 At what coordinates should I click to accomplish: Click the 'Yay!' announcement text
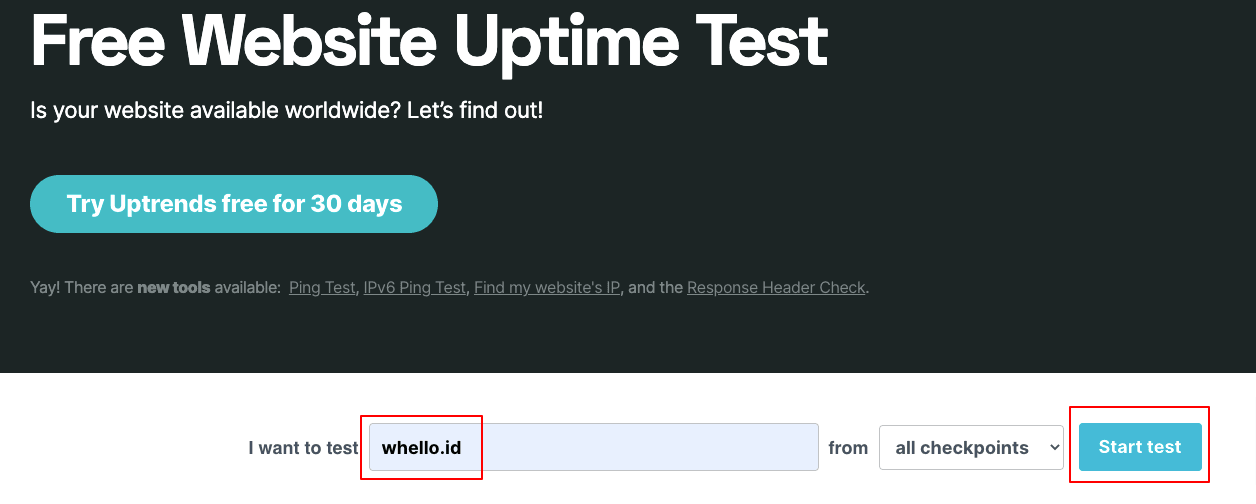click(x=47, y=288)
